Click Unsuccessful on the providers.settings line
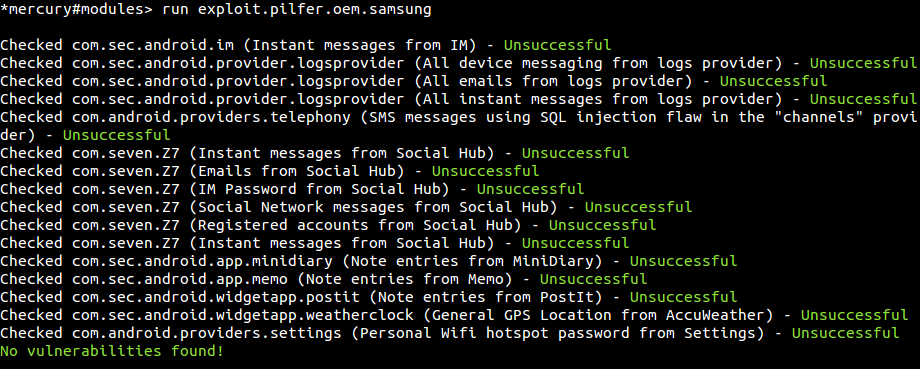Screen dimensions: 920x369 tap(845, 333)
